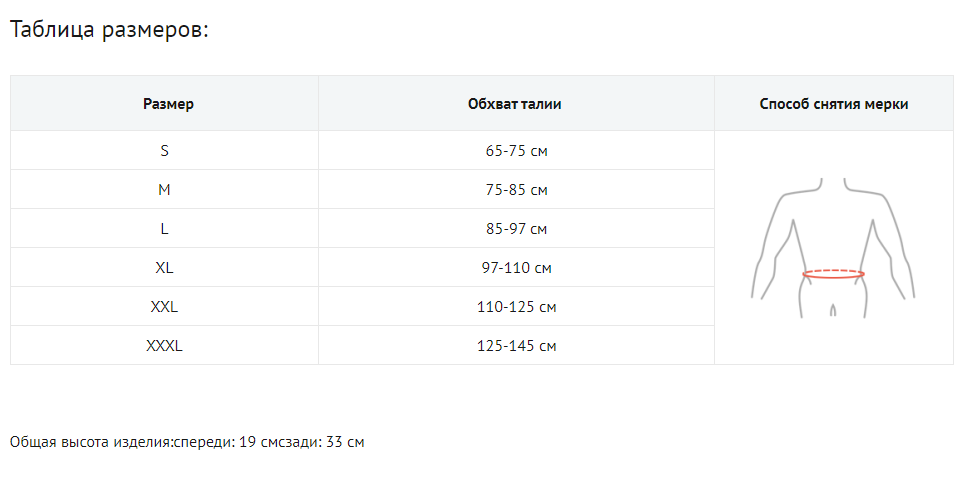
Task: Select the M size cell
Action: pos(164,190)
